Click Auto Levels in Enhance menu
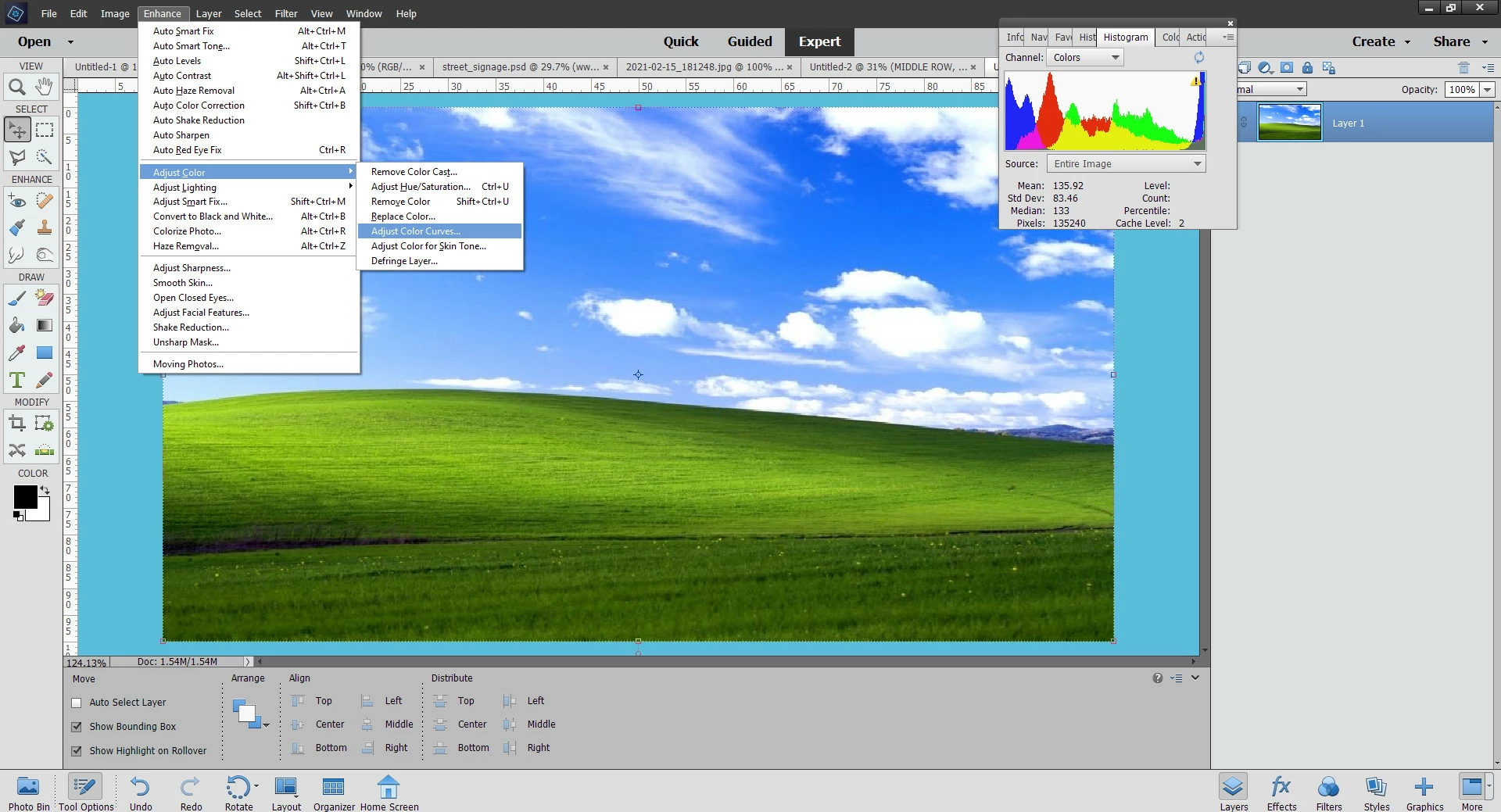The height and width of the screenshot is (812, 1501). 249,61
